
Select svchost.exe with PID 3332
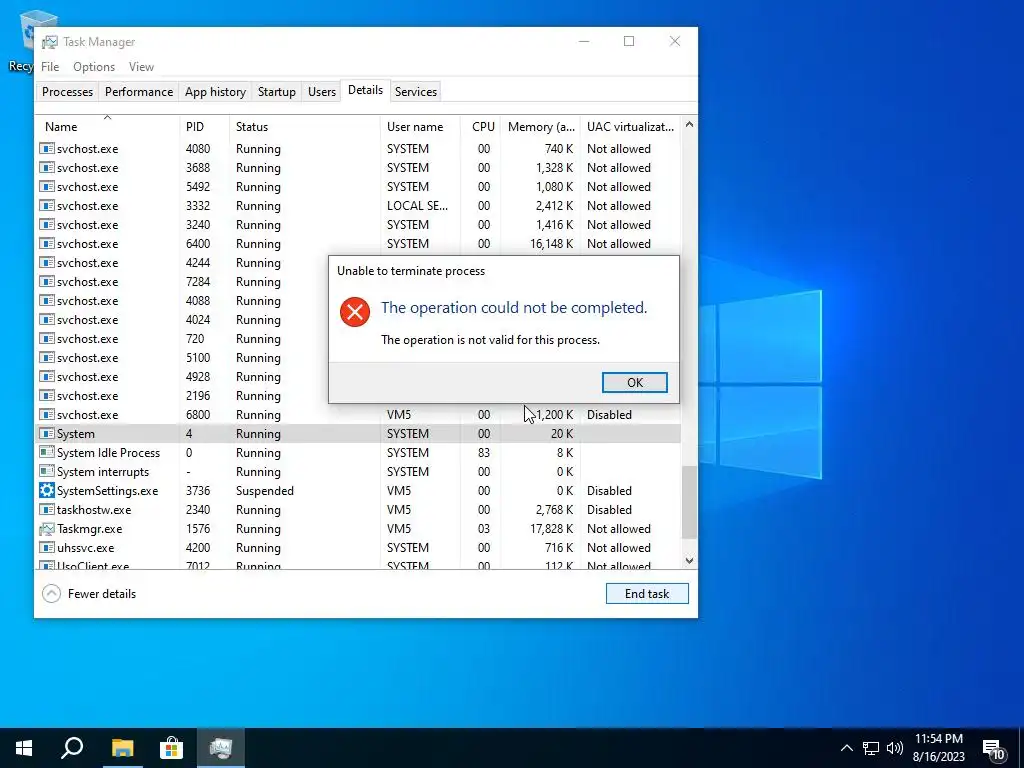[x=358, y=206]
